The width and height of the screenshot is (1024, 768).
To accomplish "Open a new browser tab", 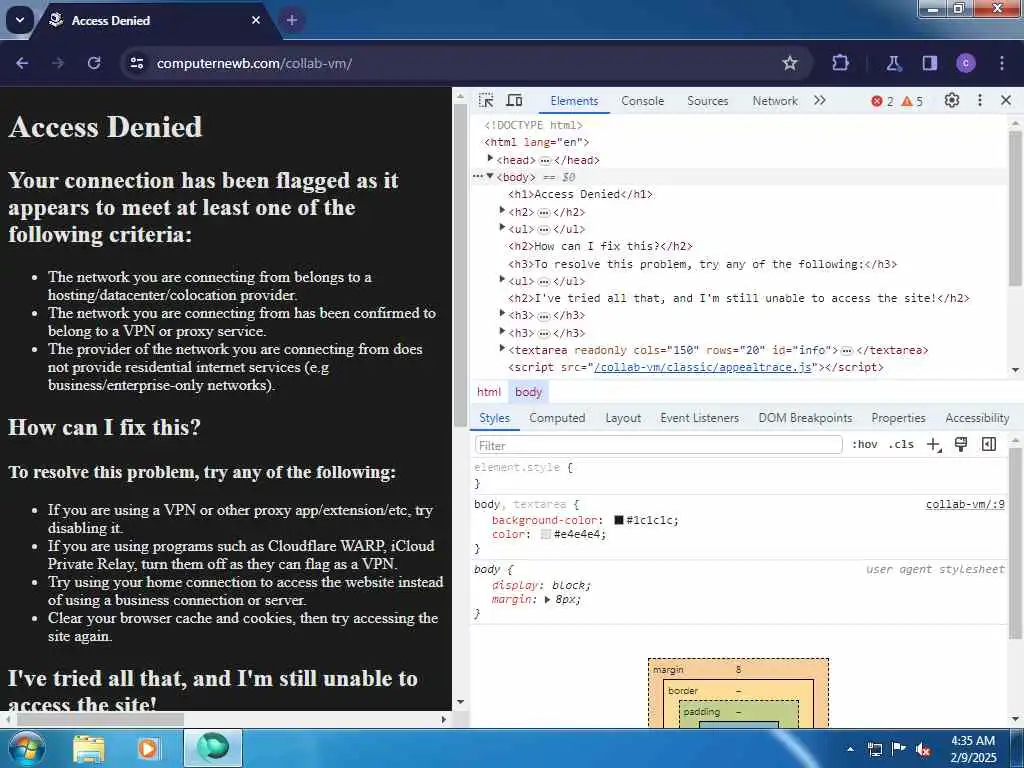I will (292, 20).
